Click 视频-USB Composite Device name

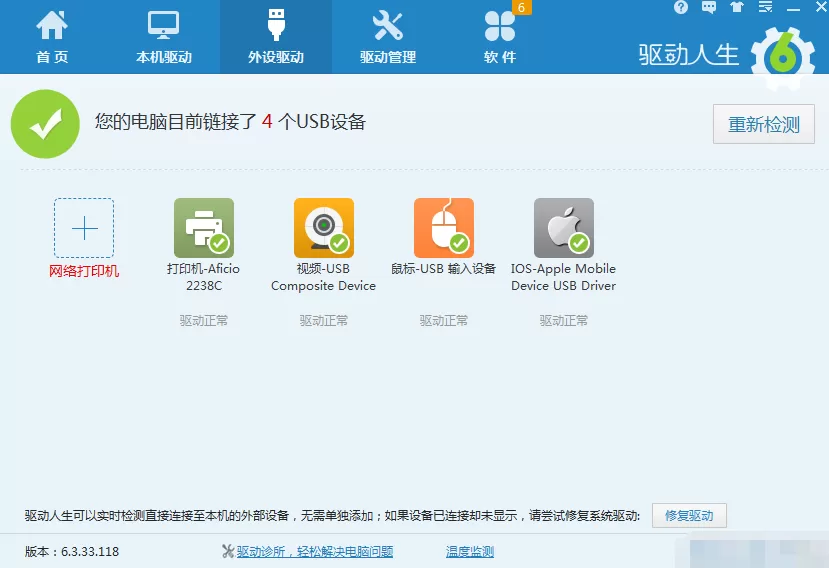324,277
